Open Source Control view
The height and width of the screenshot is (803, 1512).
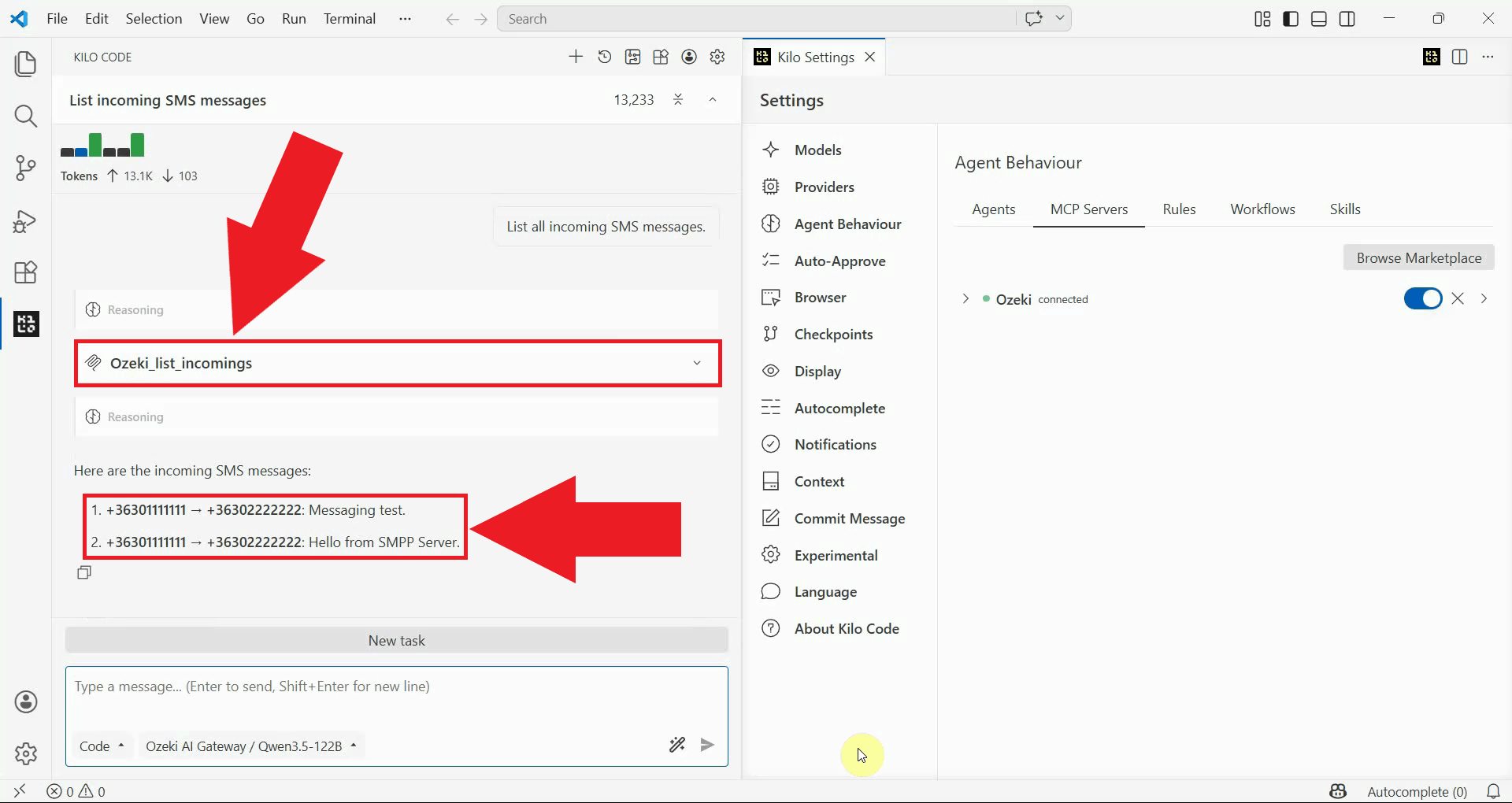coord(26,168)
